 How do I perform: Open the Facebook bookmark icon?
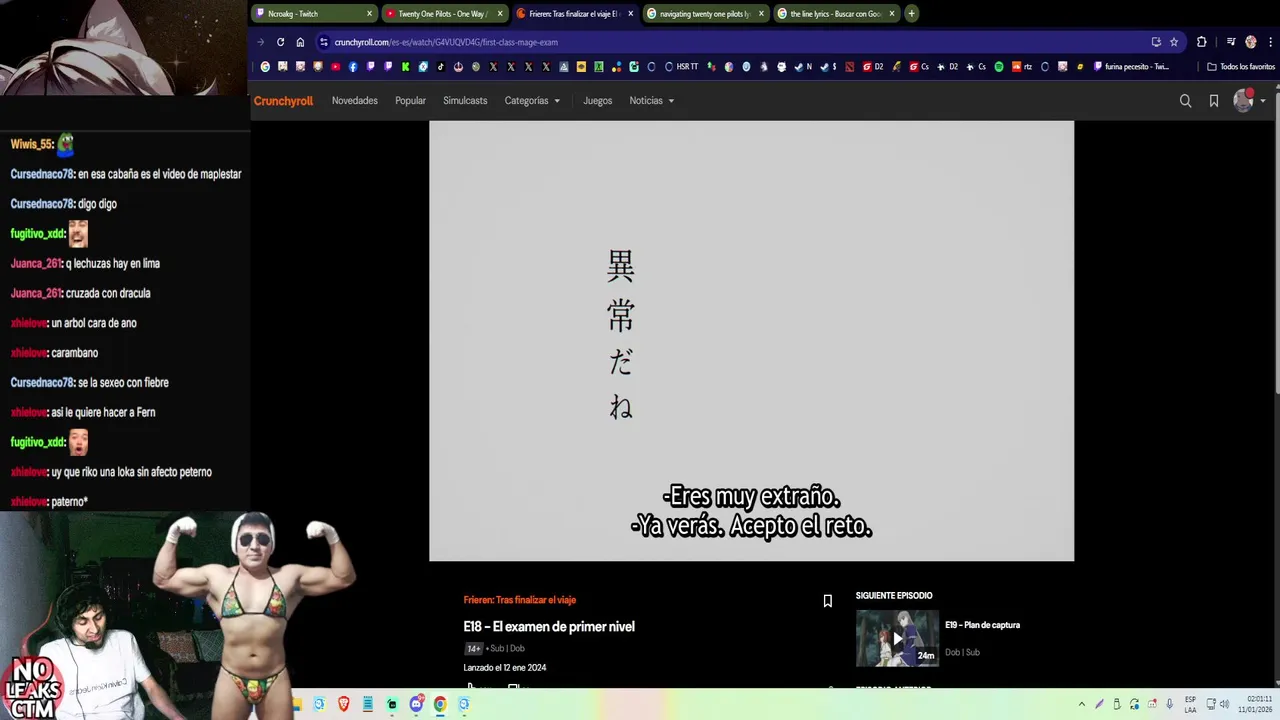point(353,67)
